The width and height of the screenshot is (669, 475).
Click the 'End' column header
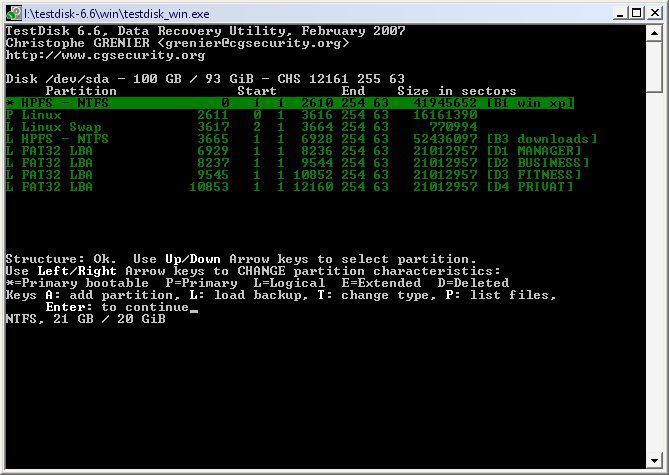pos(353,91)
